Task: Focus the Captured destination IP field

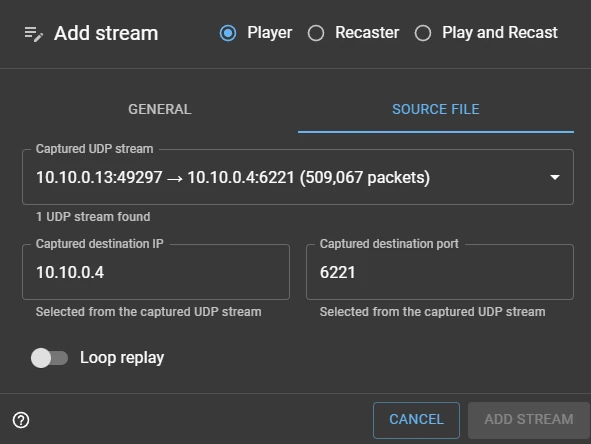Action: 156,272
